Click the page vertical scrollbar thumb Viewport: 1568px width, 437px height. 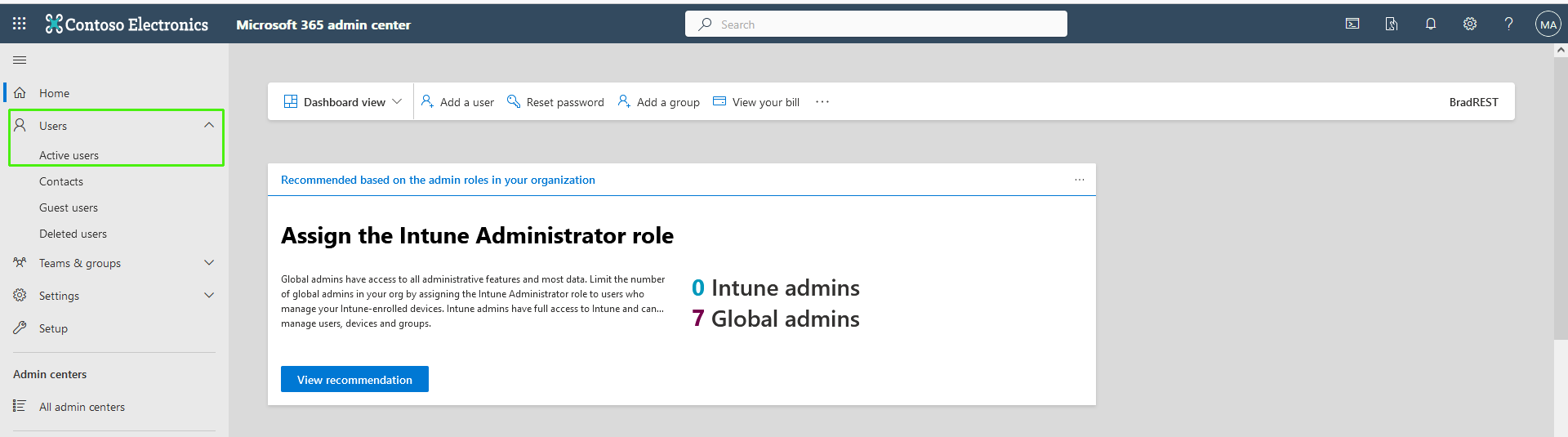pos(1561,198)
